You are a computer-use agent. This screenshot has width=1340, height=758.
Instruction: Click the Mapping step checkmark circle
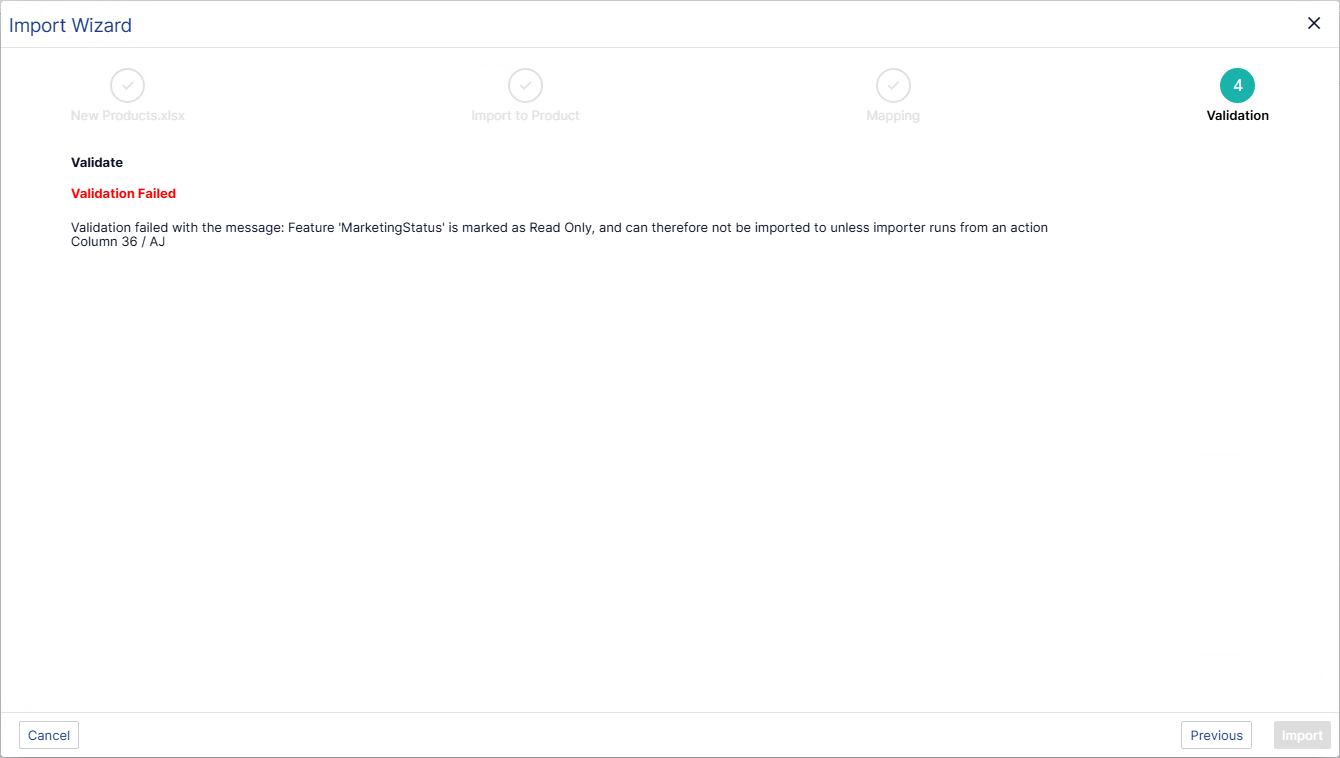pyautogui.click(x=893, y=86)
